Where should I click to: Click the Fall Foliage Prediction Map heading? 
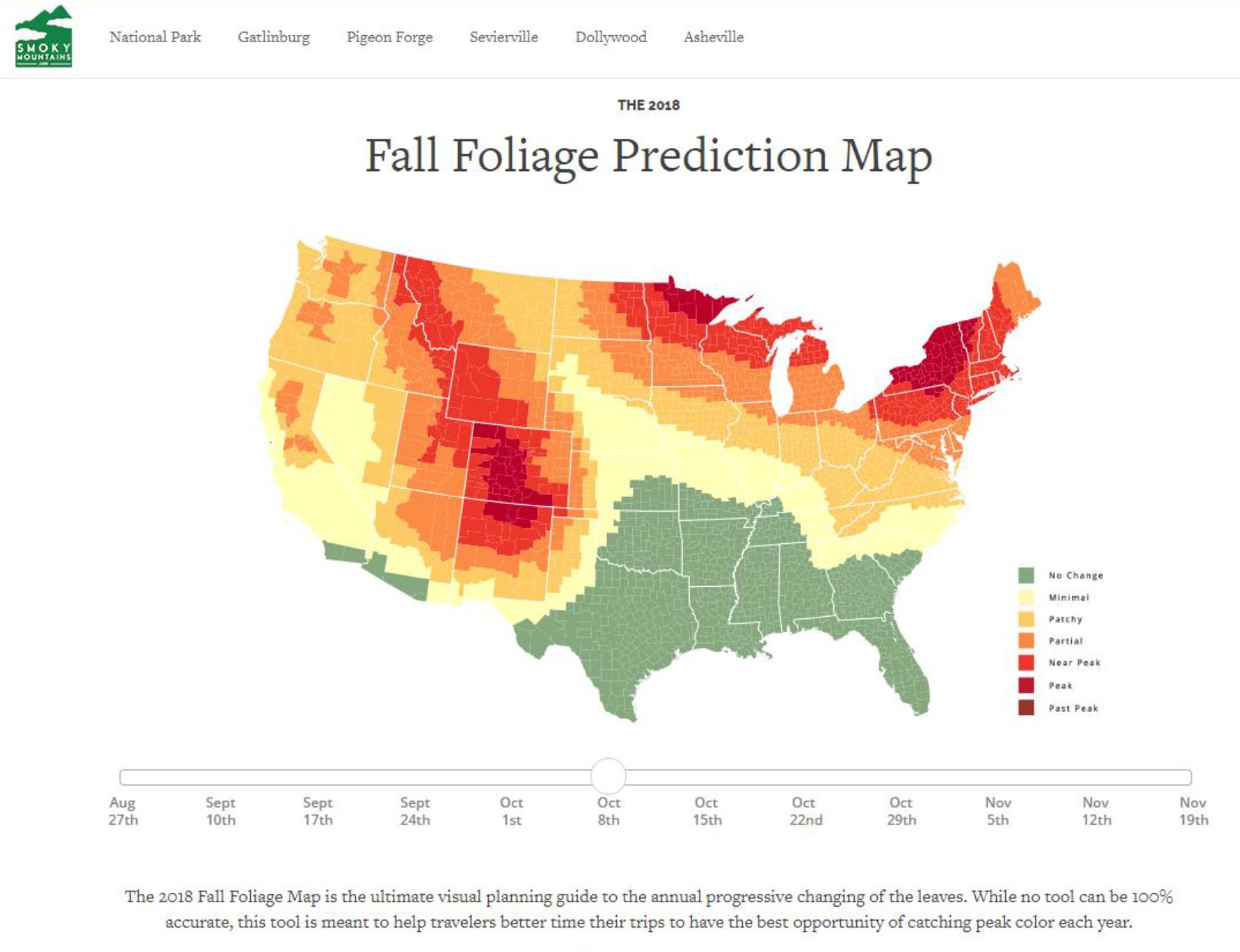(648, 156)
